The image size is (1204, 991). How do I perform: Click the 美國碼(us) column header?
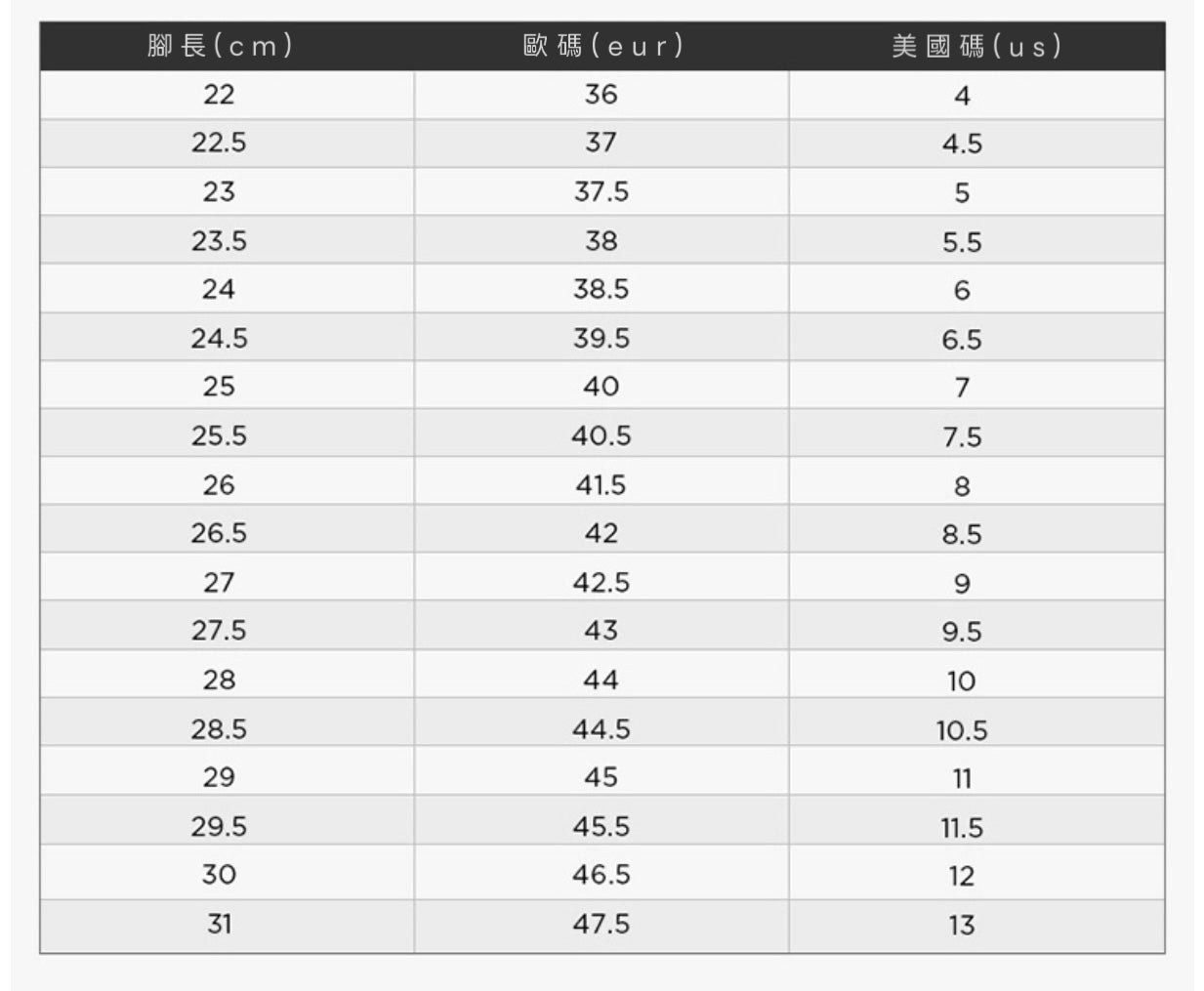pyautogui.click(x=976, y=46)
